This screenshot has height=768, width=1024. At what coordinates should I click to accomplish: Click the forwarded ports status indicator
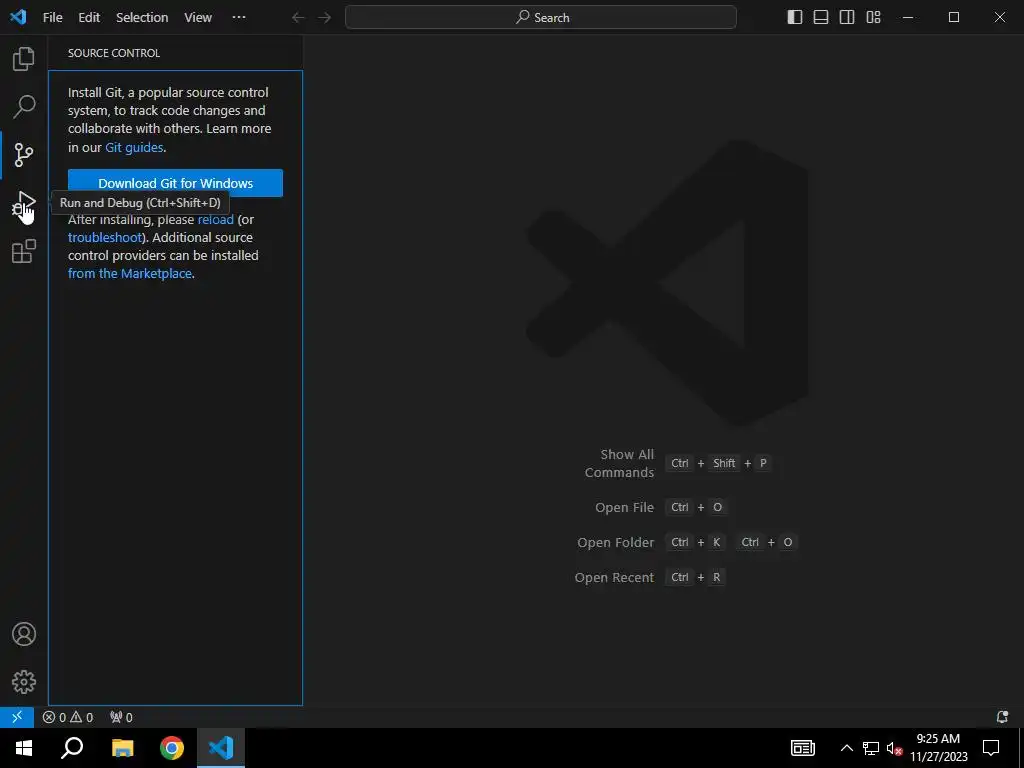click(121, 717)
